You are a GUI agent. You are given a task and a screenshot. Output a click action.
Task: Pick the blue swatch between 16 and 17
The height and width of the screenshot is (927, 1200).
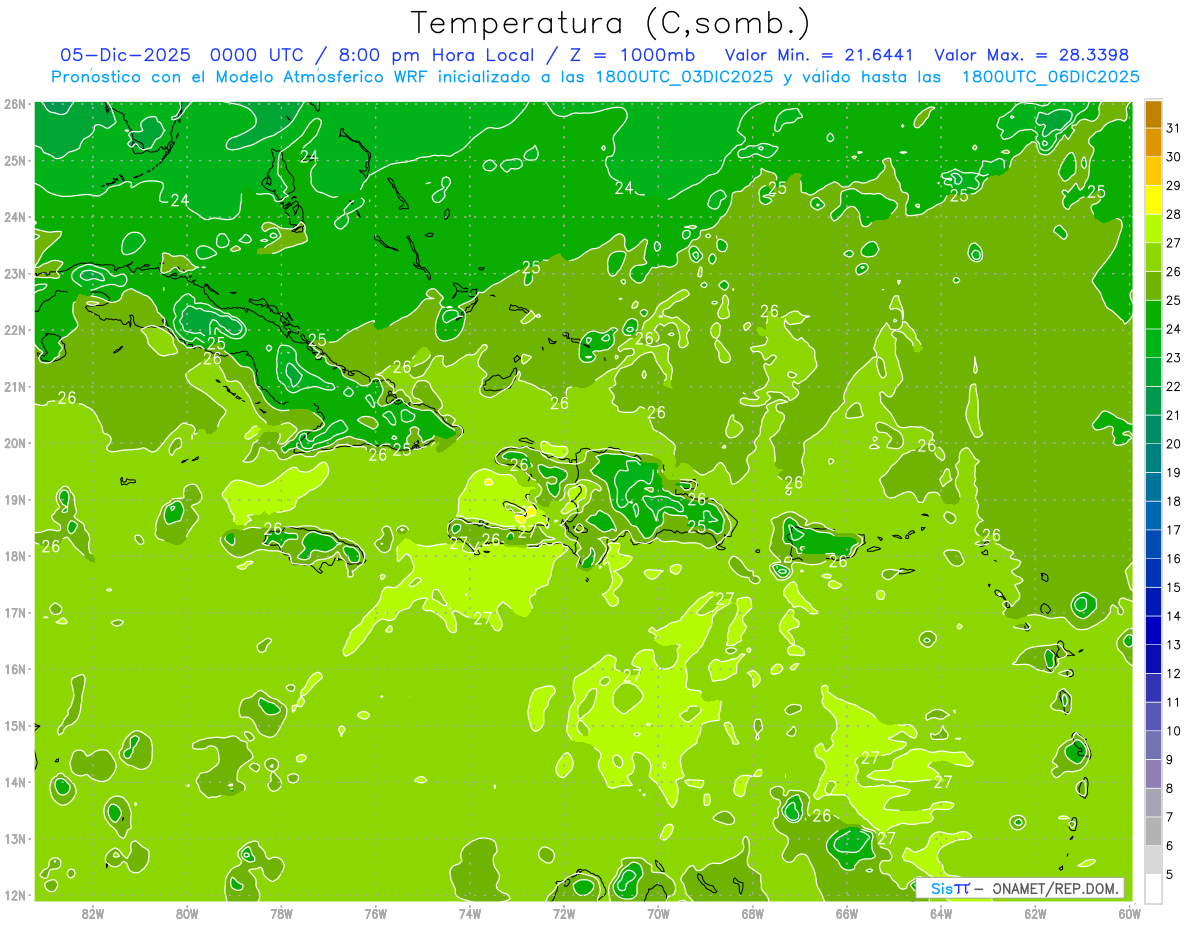click(x=1153, y=544)
